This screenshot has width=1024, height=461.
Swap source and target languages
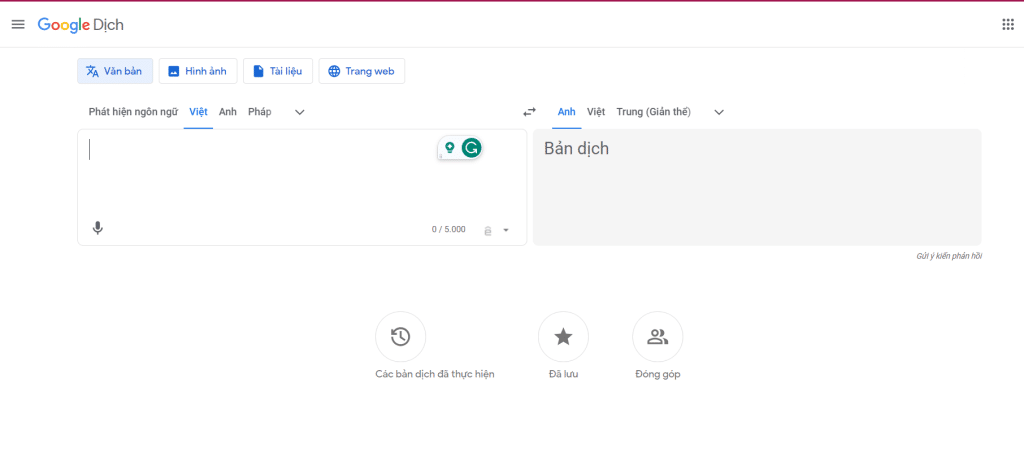pyautogui.click(x=530, y=112)
